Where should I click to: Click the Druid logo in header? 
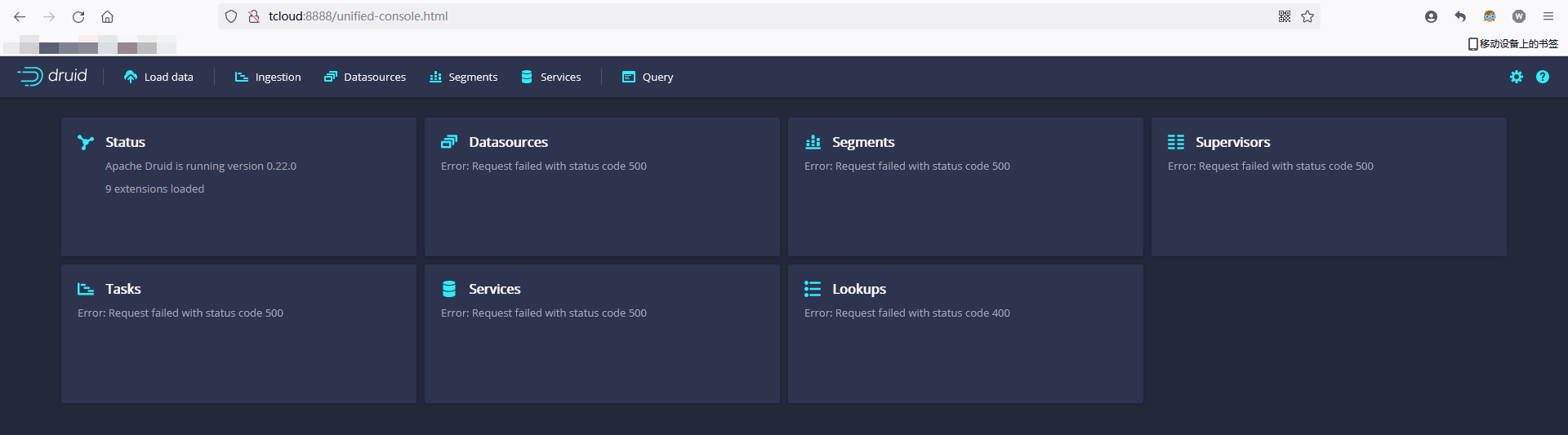(52, 76)
